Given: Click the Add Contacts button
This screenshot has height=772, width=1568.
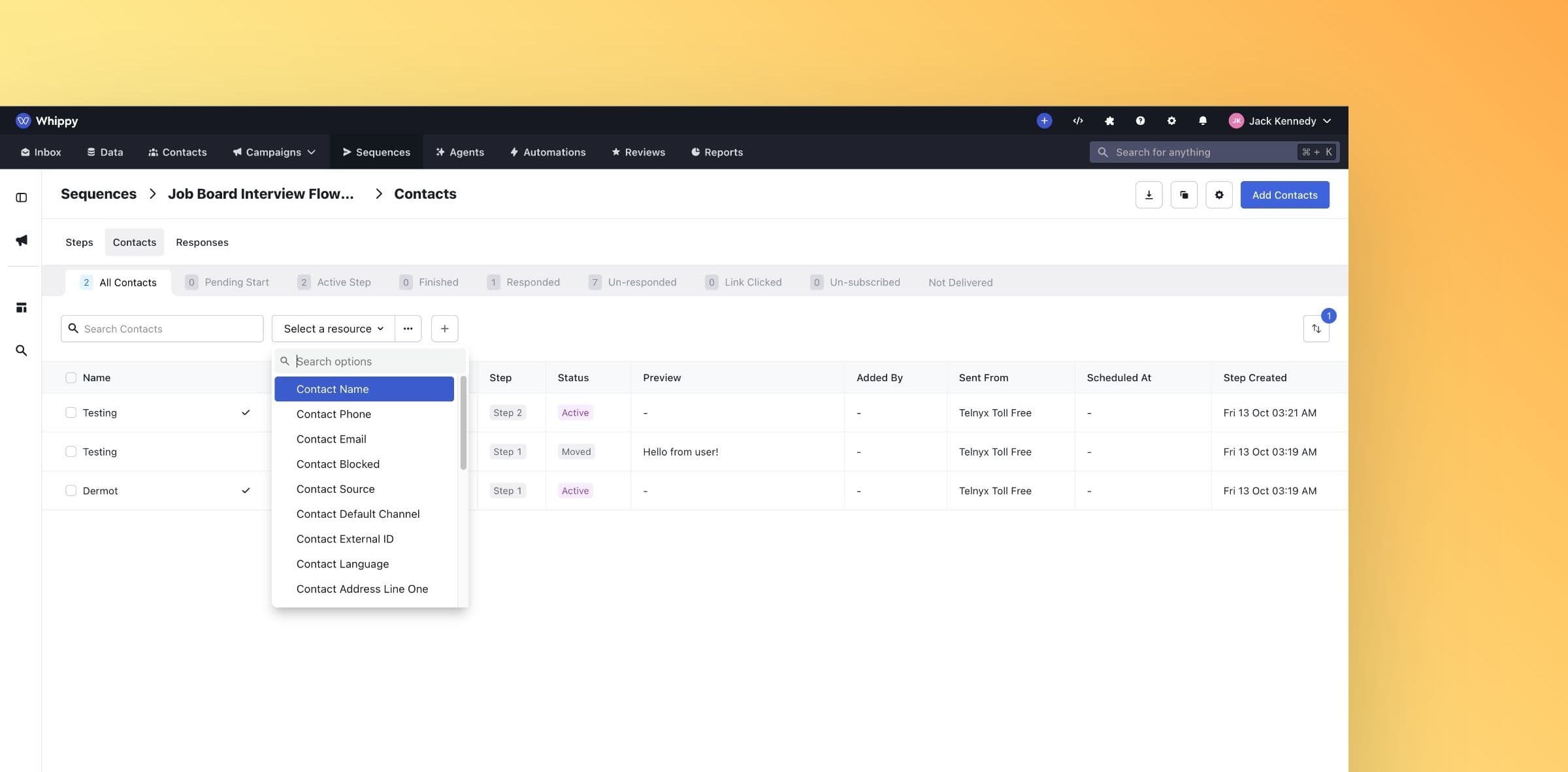Looking at the screenshot, I should [x=1284, y=194].
